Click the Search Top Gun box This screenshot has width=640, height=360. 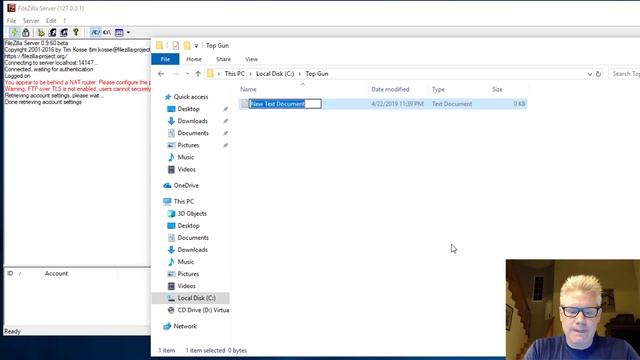[624, 74]
